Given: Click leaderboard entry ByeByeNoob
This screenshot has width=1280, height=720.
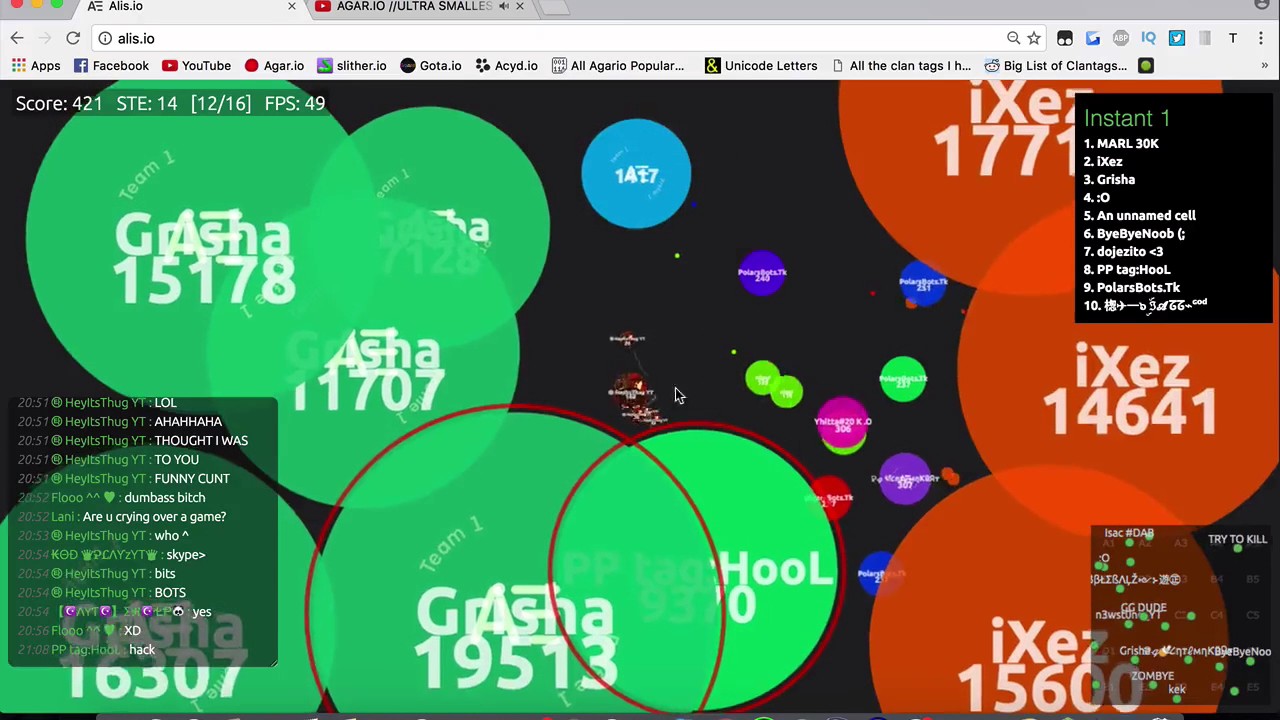Looking at the screenshot, I should coord(1134,233).
